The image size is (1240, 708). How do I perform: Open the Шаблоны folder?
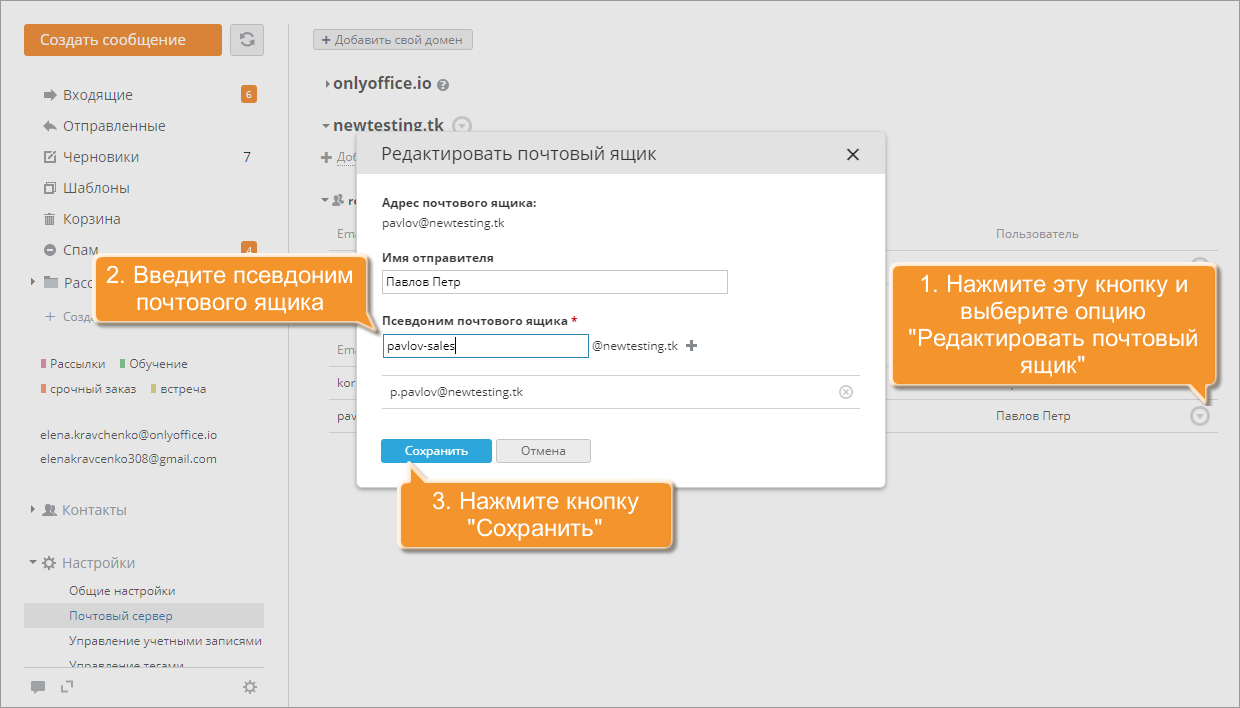click(96, 188)
